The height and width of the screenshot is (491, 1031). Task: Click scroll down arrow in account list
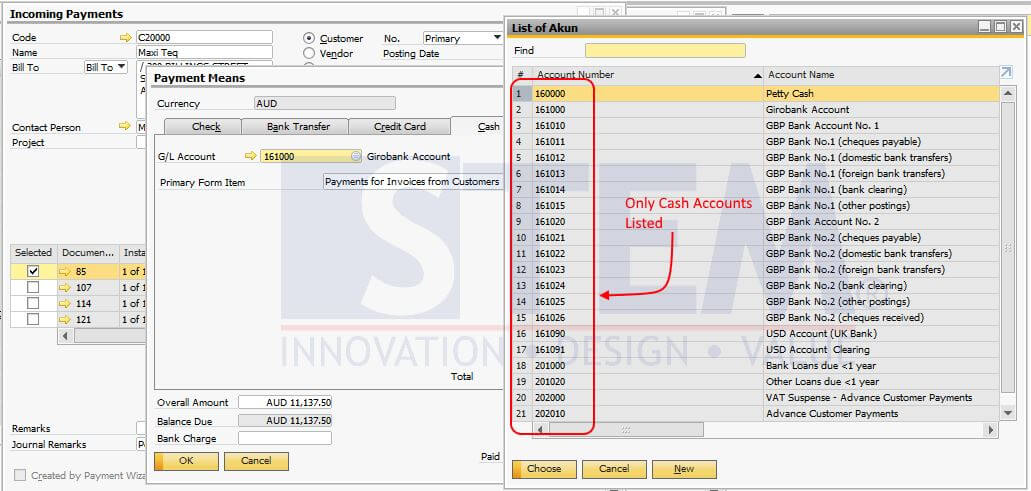1007,413
